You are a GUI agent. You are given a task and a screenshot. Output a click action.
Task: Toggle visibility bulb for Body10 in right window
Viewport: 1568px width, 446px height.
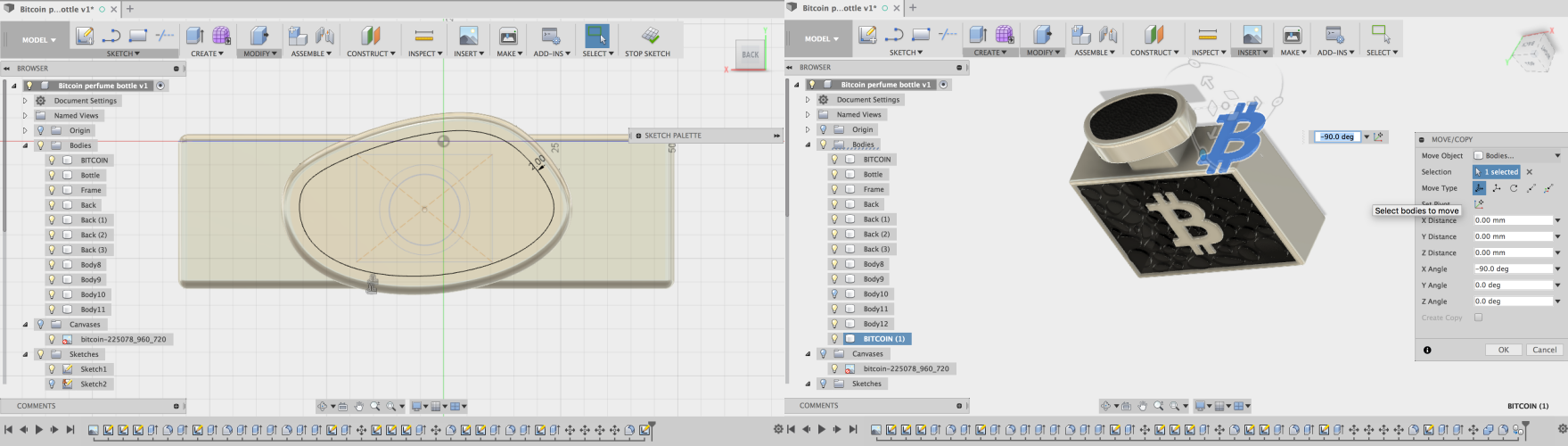point(835,293)
